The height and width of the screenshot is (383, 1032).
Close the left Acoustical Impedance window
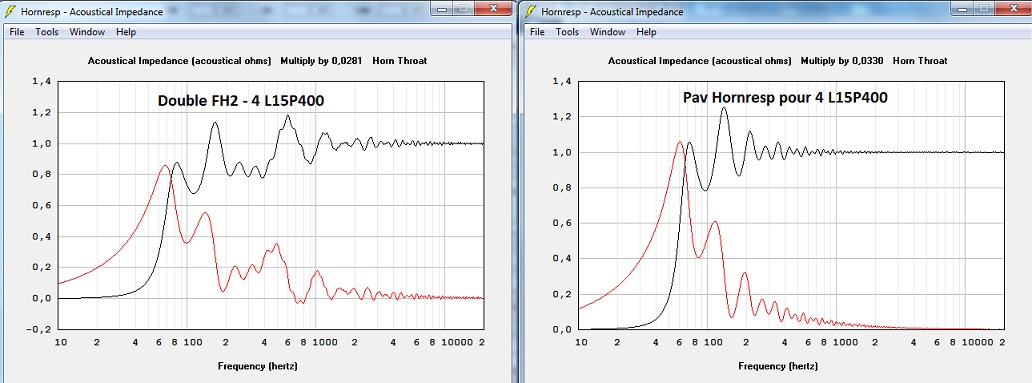tap(492, 8)
